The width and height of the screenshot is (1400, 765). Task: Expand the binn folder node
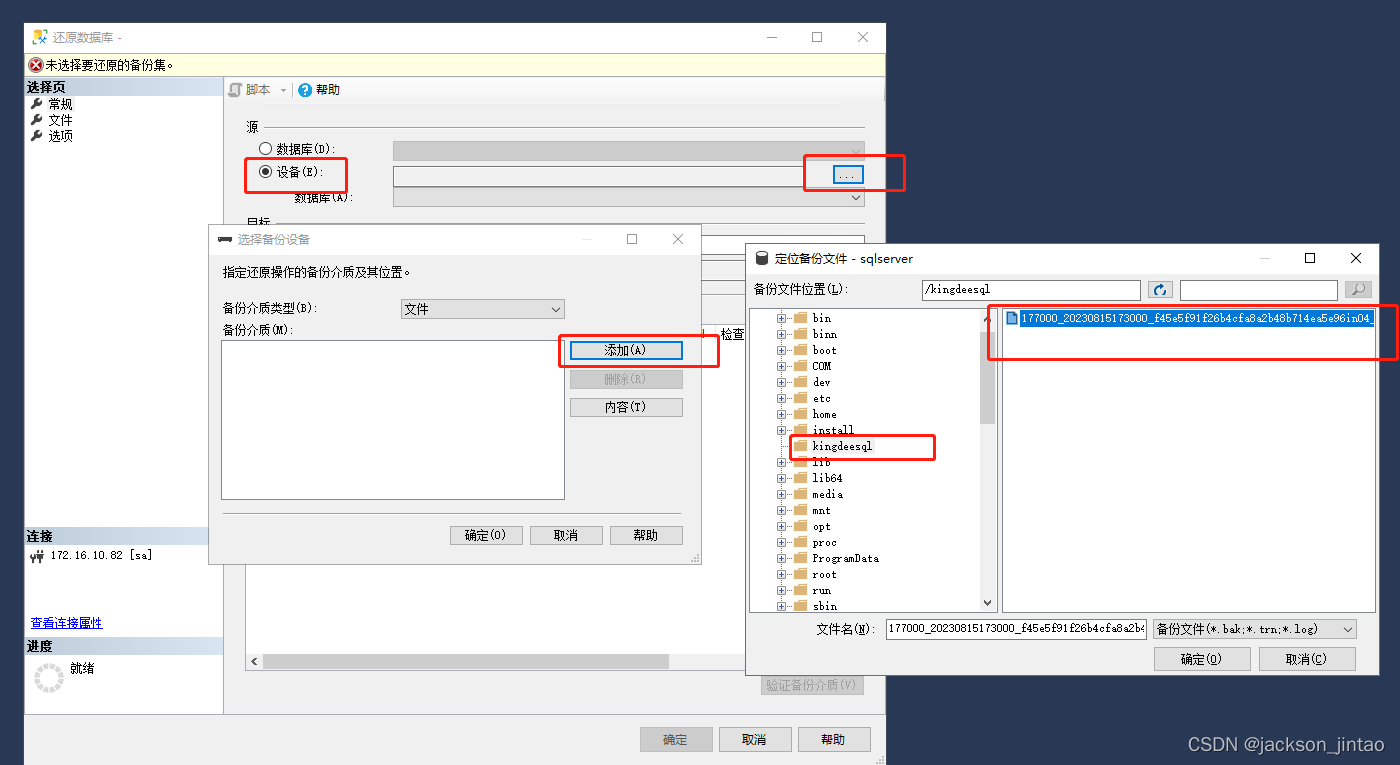(x=782, y=334)
